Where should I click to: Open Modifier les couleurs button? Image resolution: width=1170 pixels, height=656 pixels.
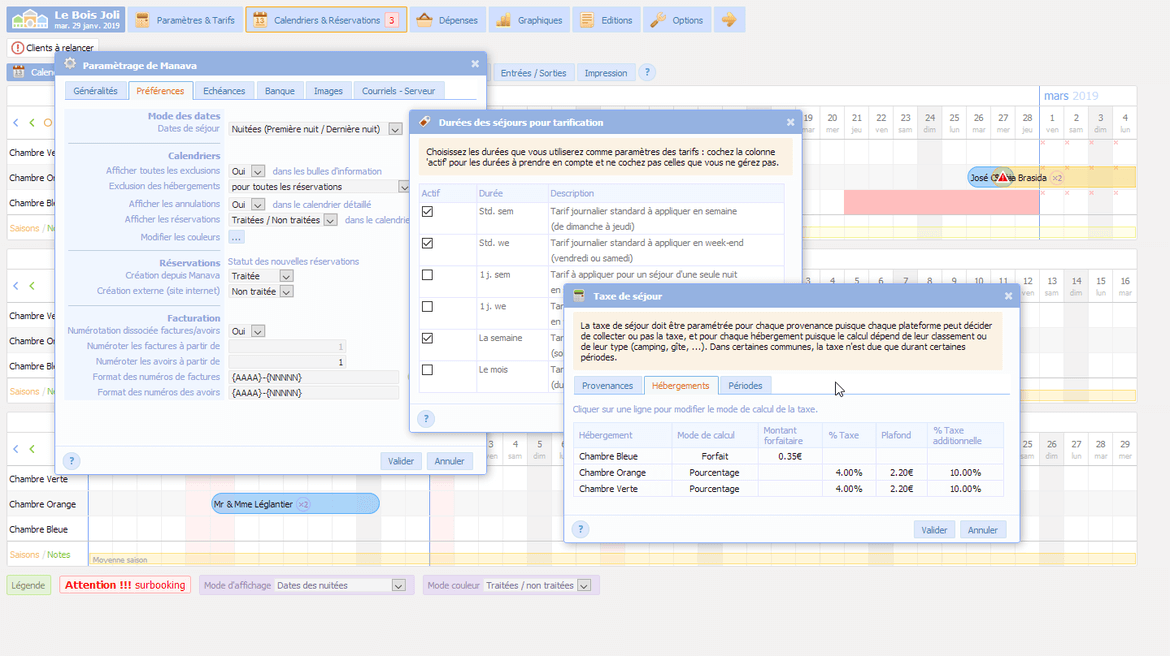[236, 237]
